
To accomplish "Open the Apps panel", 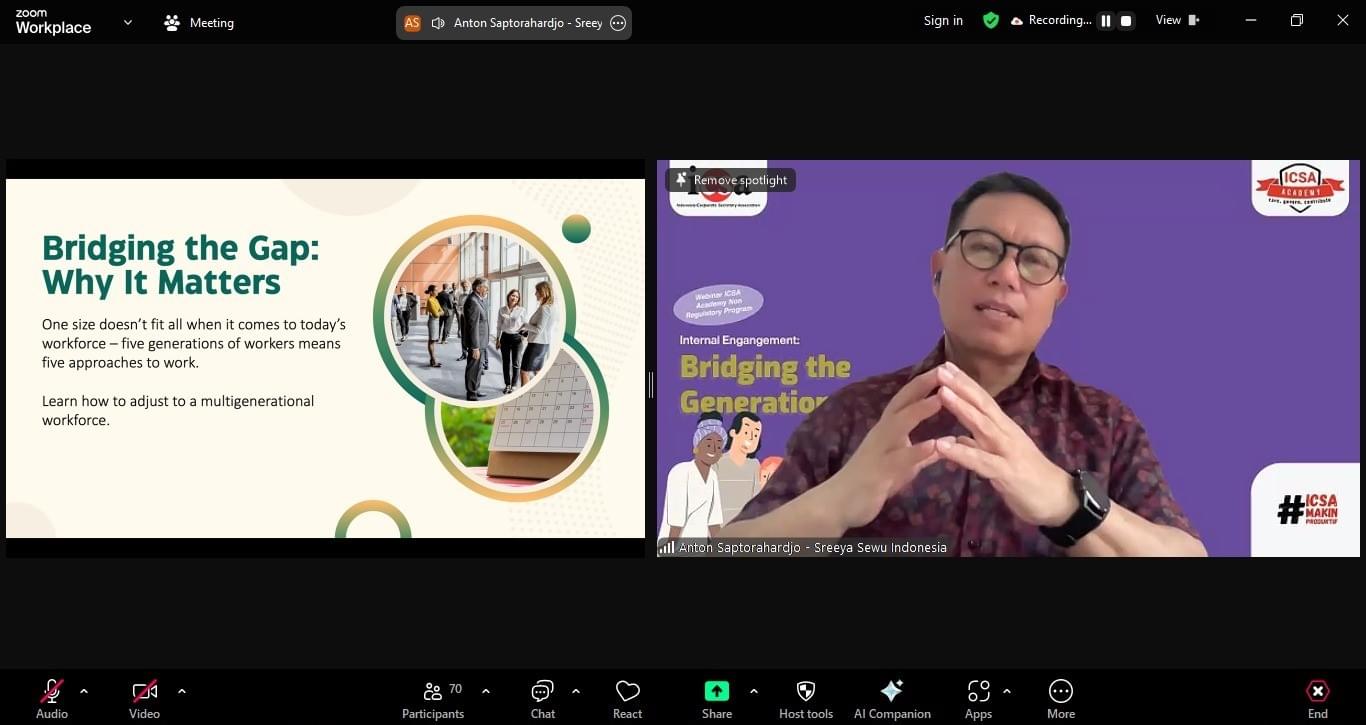I will click(978, 697).
